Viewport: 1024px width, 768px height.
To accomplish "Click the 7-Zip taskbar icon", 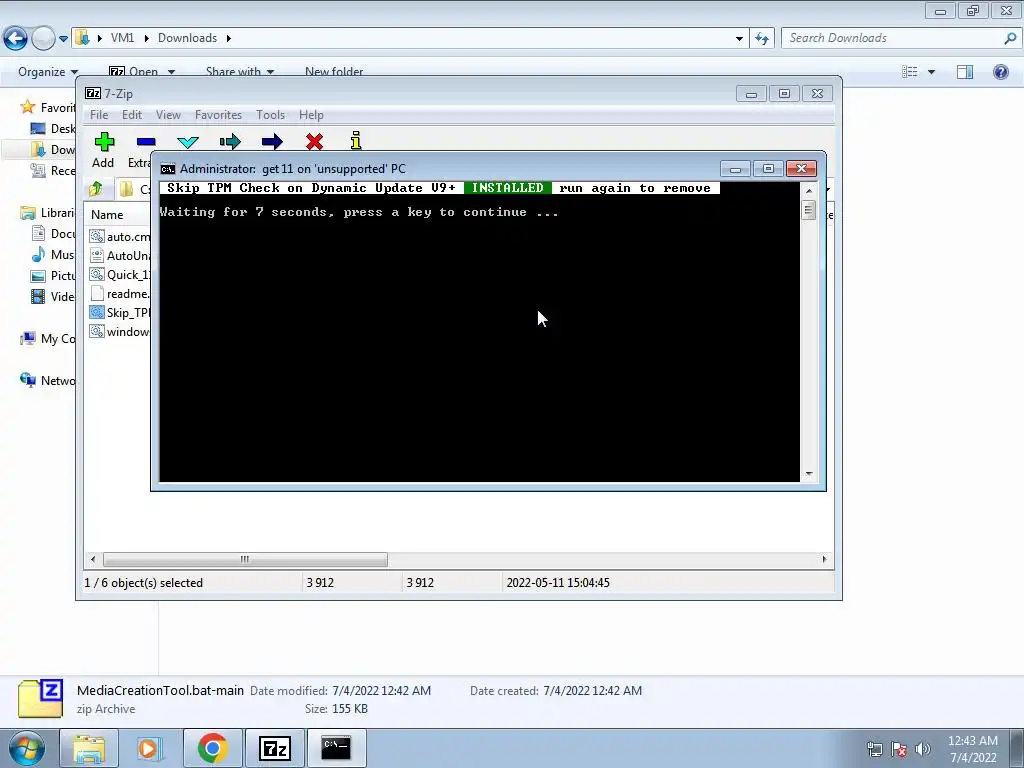I will coord(274,748).
